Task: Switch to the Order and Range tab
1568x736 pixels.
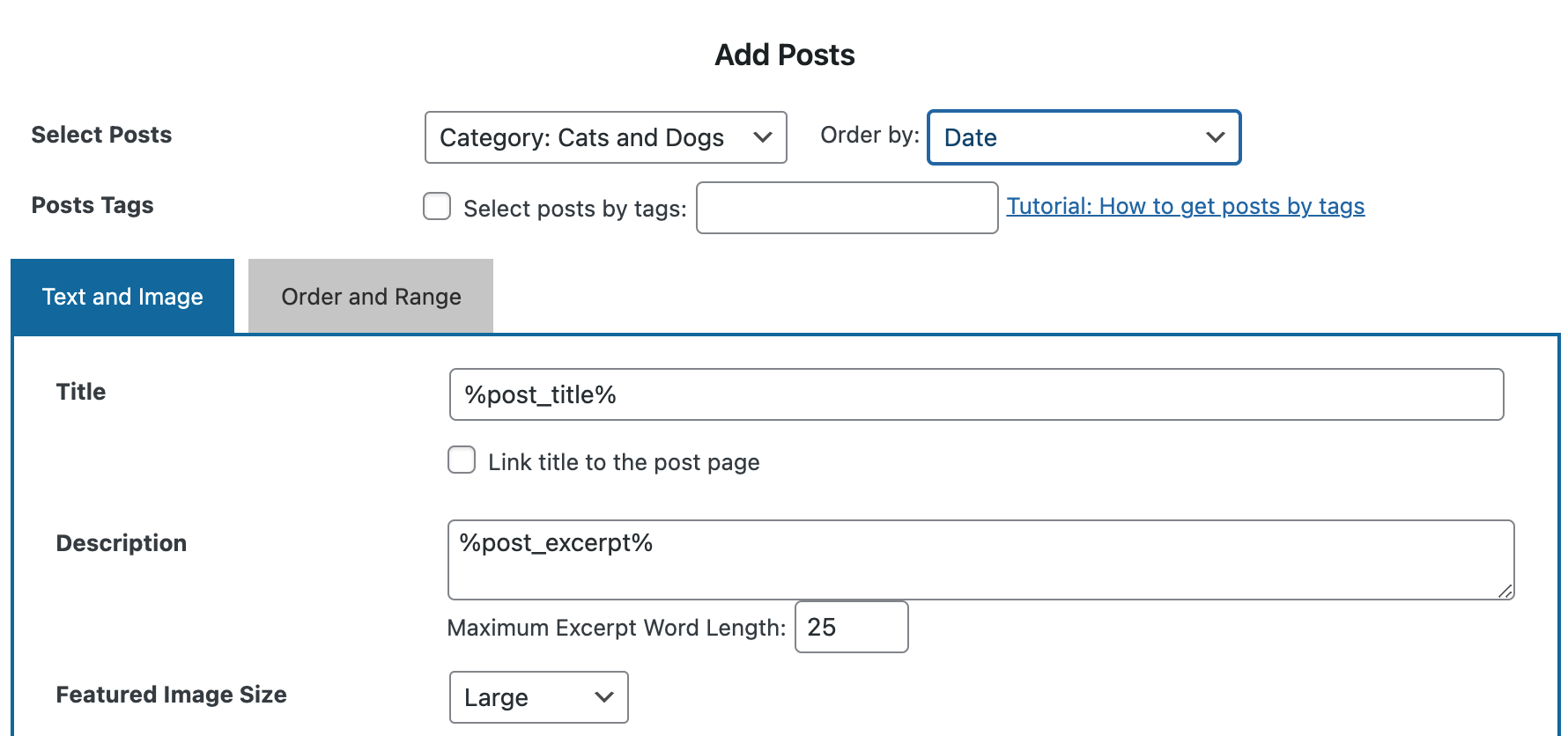Action: point(371,297)
